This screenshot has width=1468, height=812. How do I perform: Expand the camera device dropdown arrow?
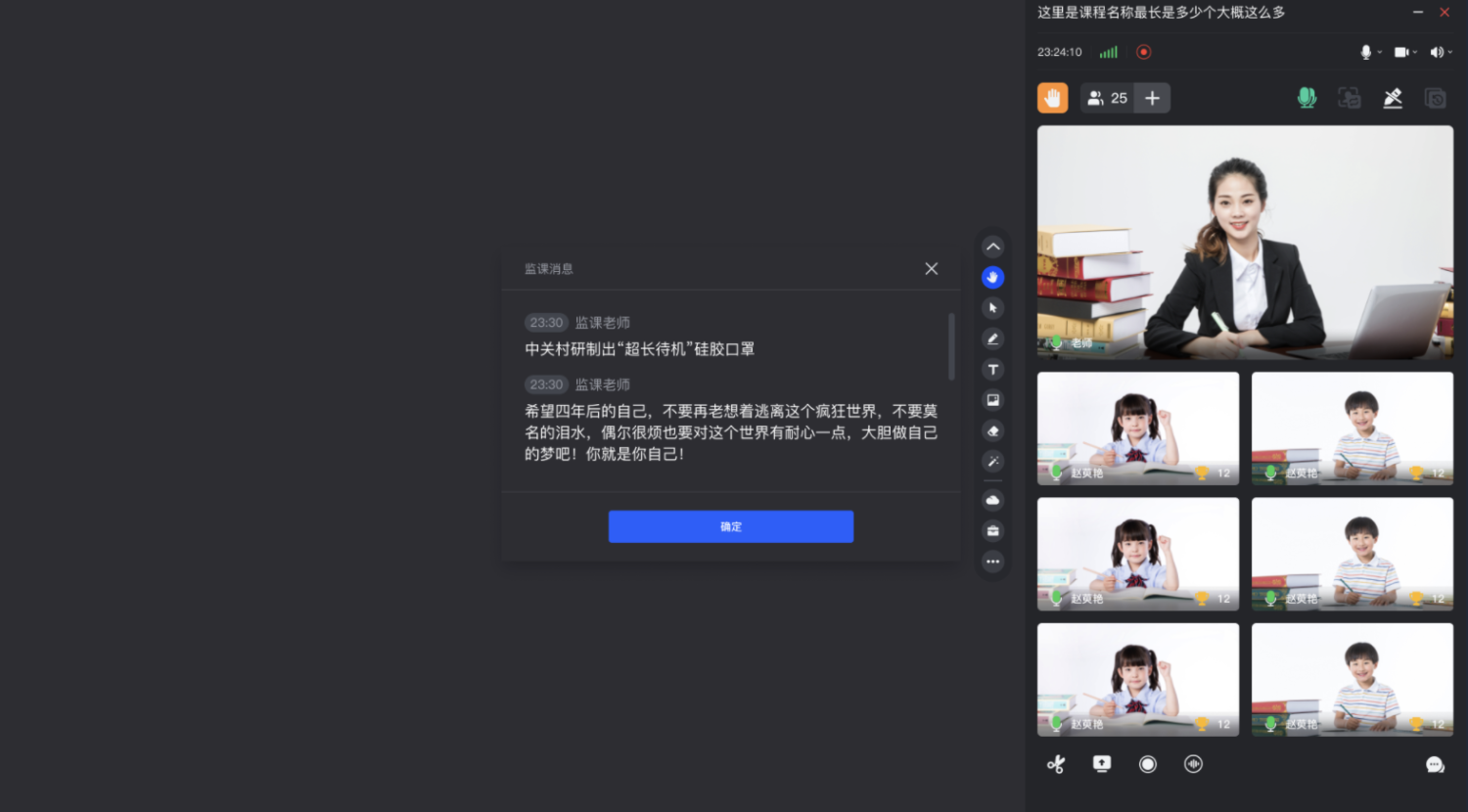click(x=1415, y=52)
